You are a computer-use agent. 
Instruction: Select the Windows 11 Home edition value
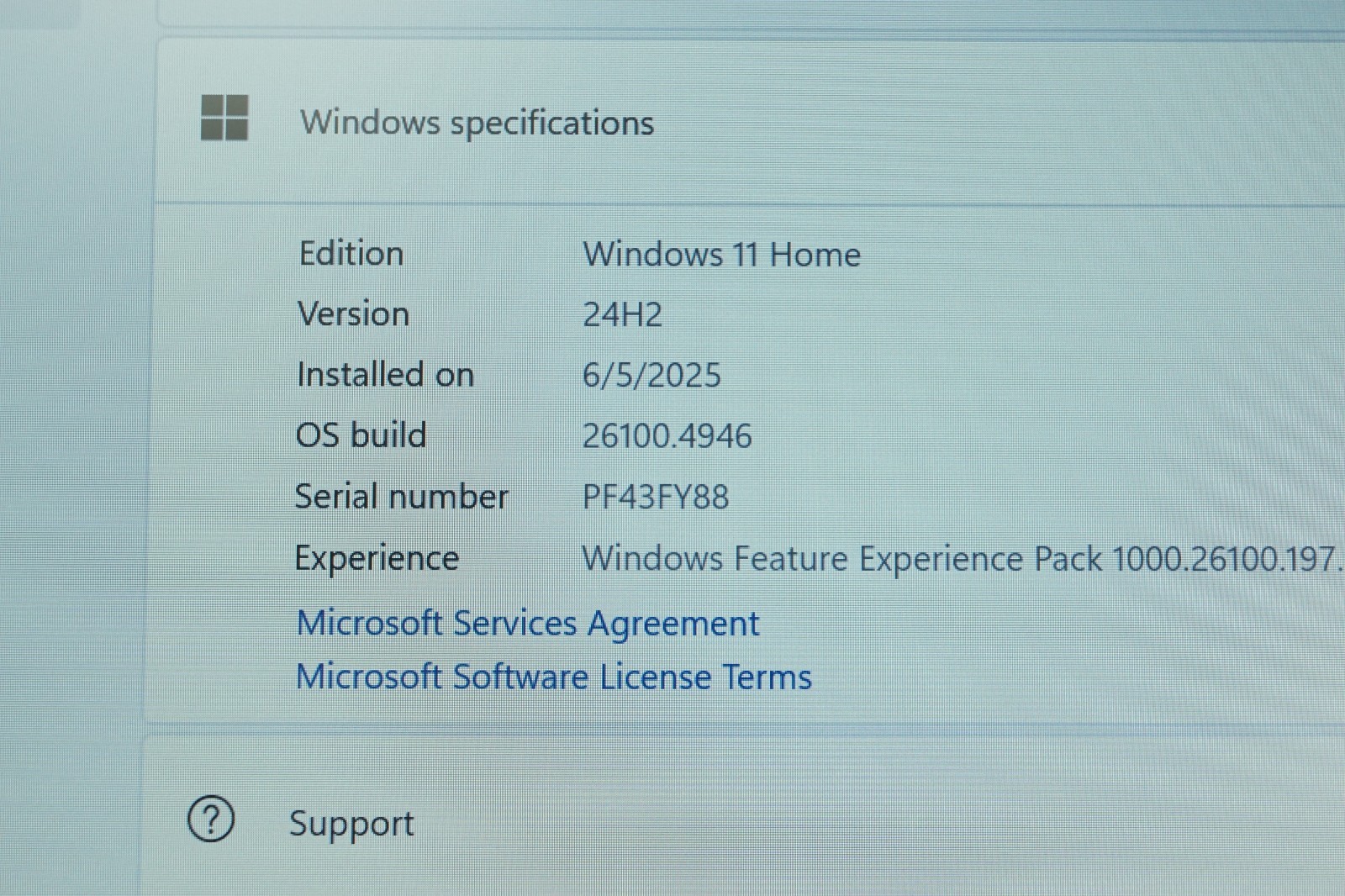click(x=722, y=254)
